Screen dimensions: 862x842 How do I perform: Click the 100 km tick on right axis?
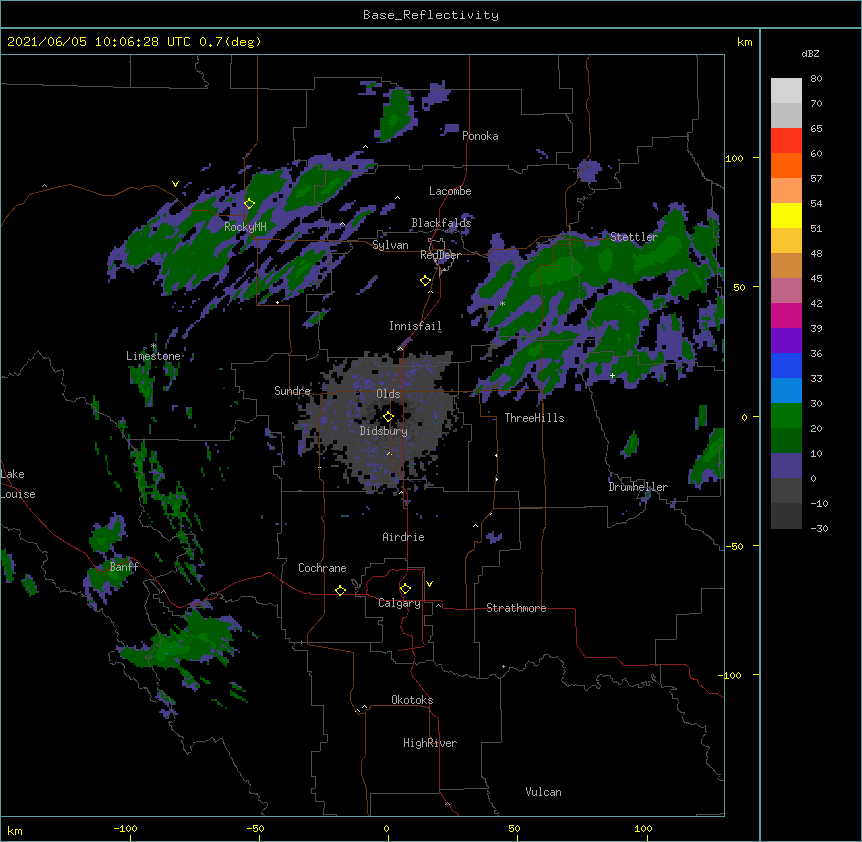click(734, 158)
